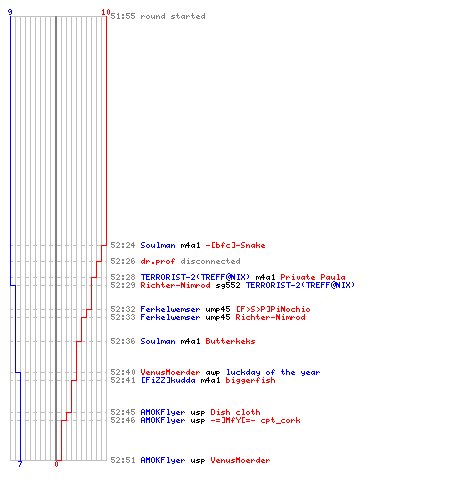The height and width of the screenshot is (500, 450).
Task: Click victim Richter-Nimrod at 52:33
Action: click(270, 317)
